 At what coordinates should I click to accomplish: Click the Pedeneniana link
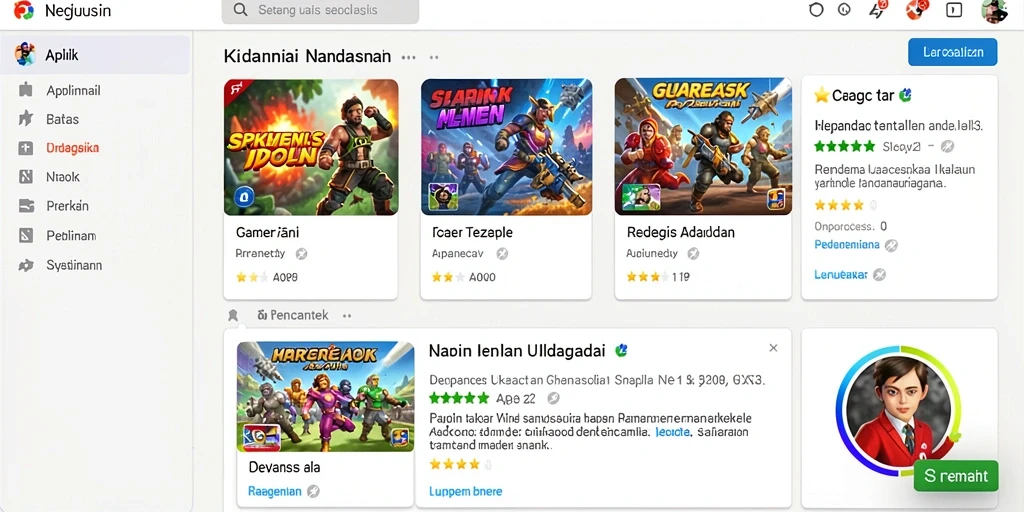coord(847,245)
